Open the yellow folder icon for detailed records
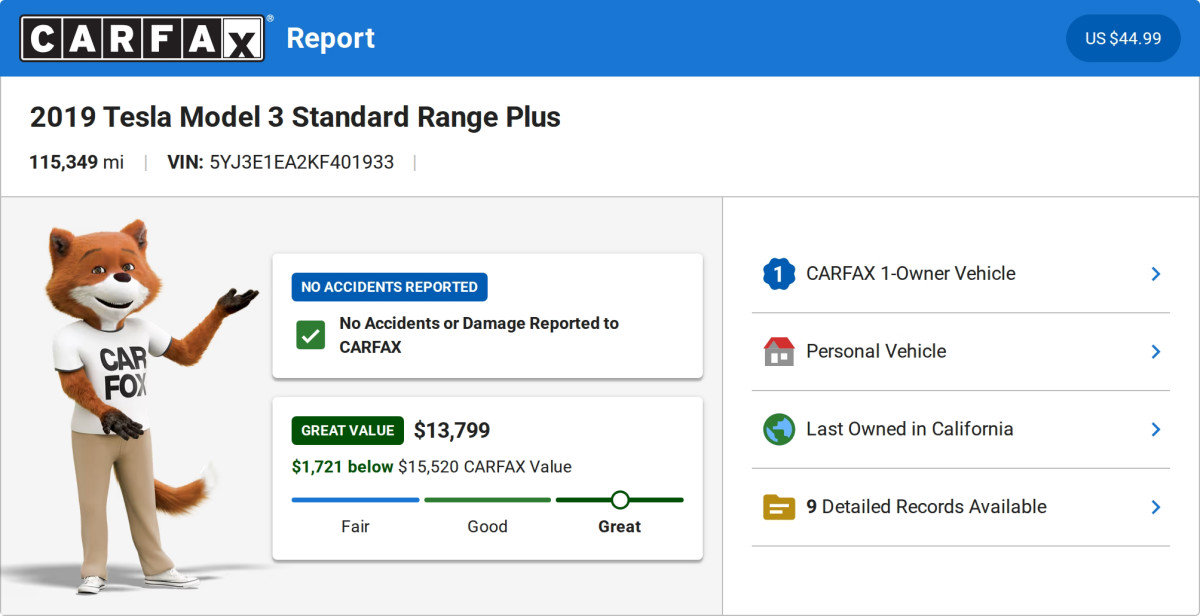1200x616 pixels. click(x=779, y=507)
